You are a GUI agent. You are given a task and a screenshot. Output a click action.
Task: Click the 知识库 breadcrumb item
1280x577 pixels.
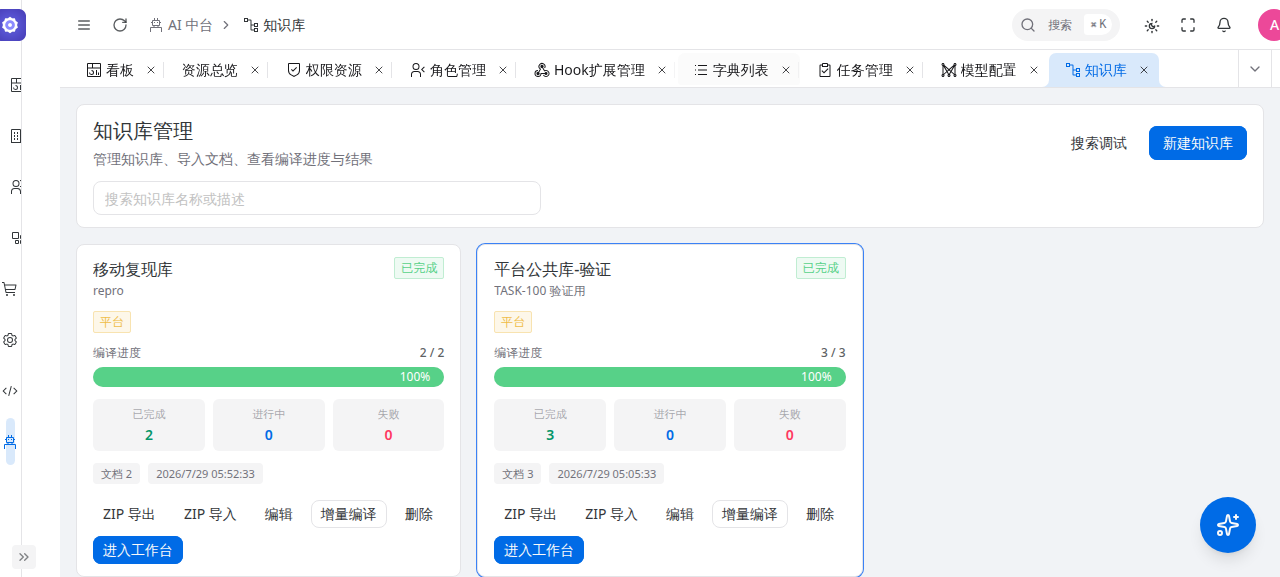pos(274,25)
